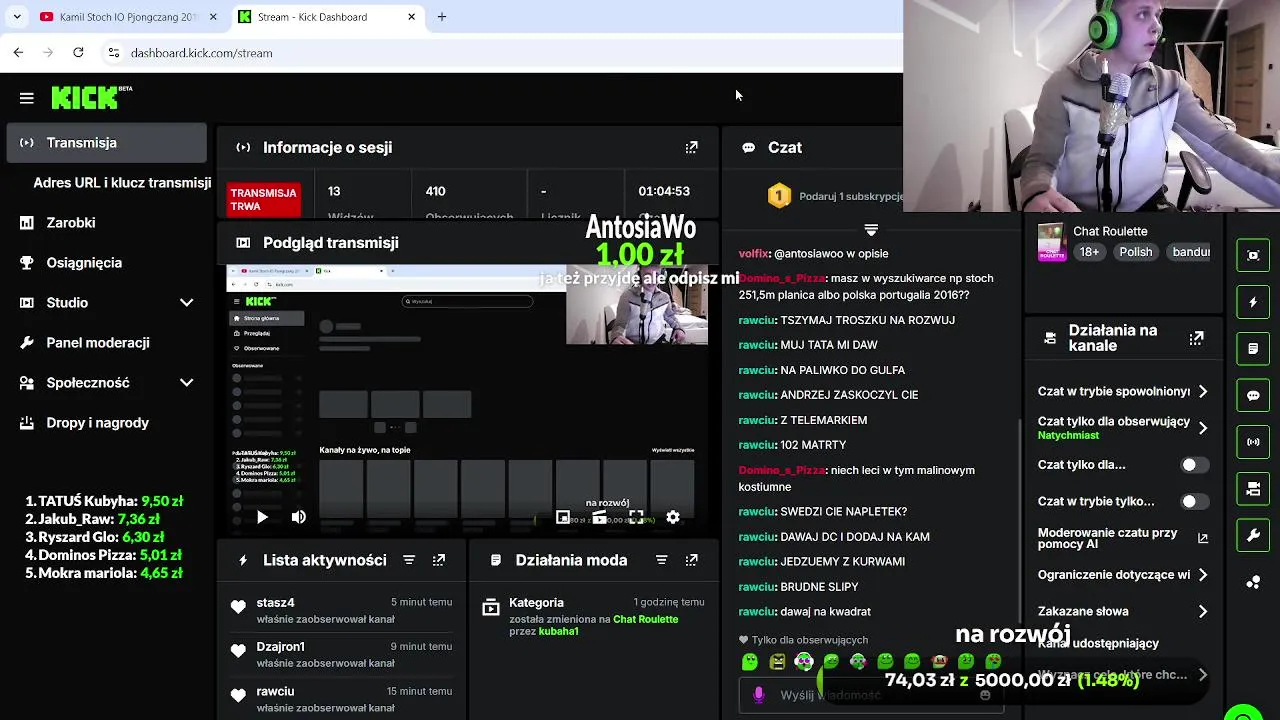Click the 18+ tag
Image resolution: width=1280 pixels, height=720 pixels.
click(x=1089, y=252)
